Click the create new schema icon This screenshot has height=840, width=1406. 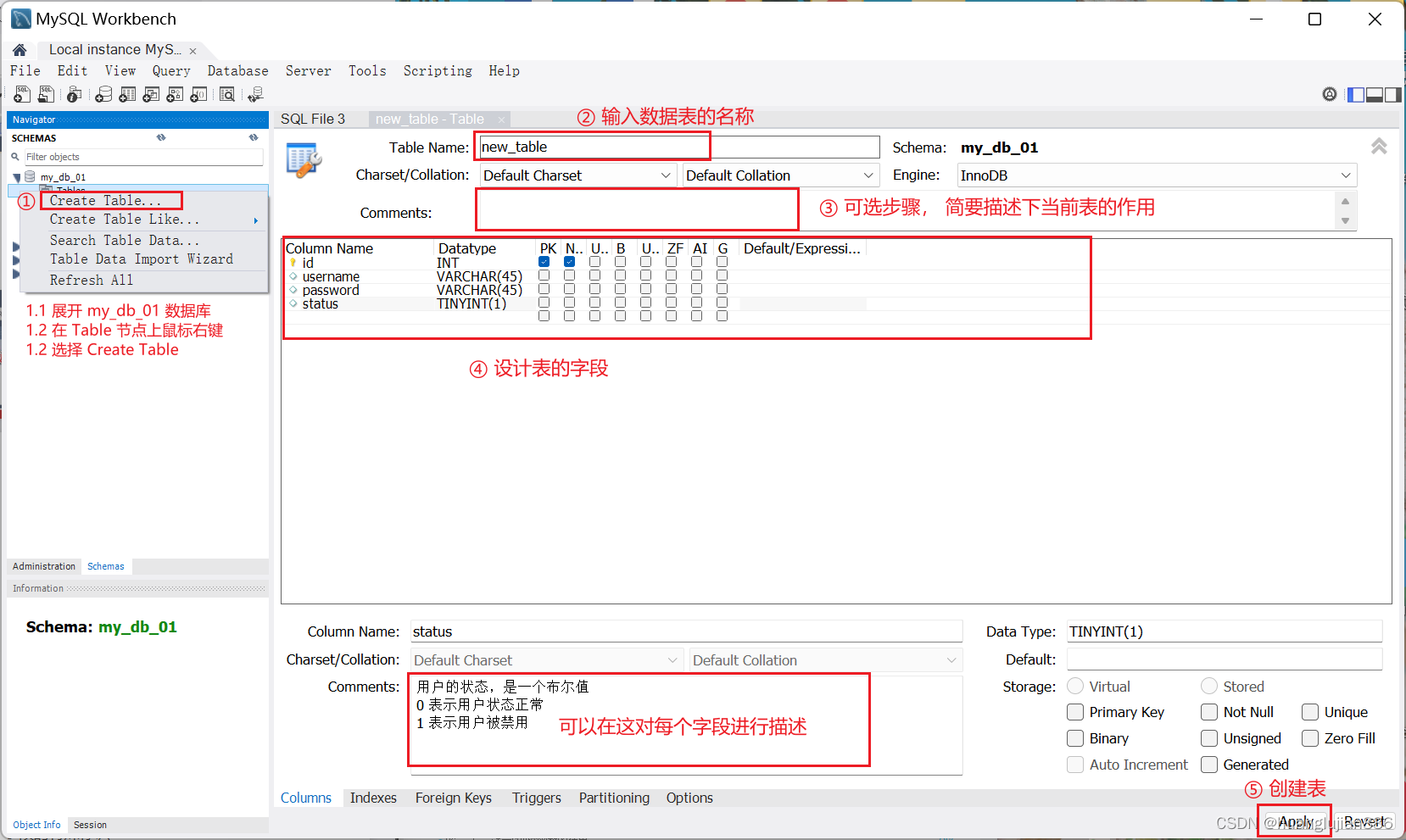point(103,94)
